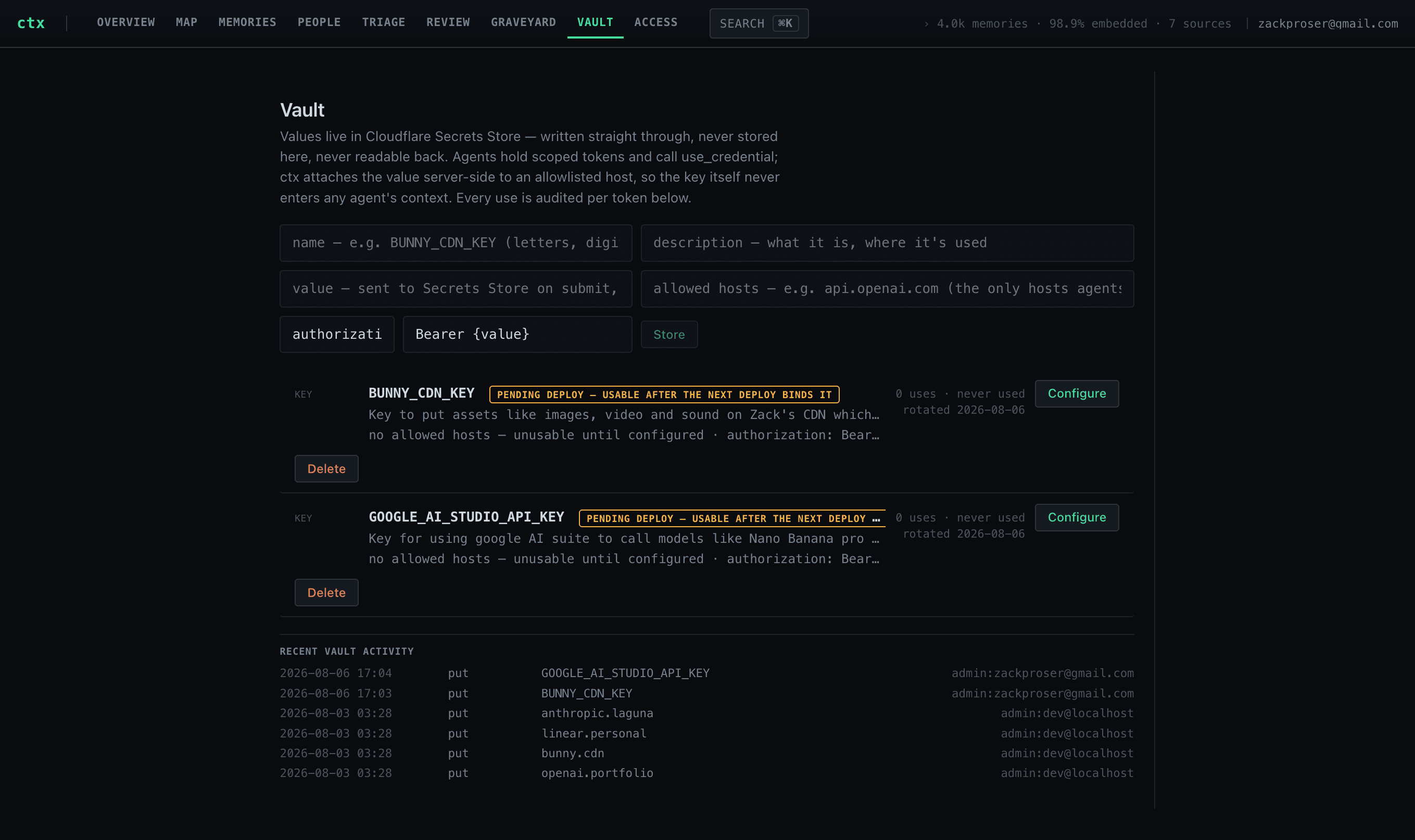Click the openai.portfolio activity entry
Viewport: 1415px width, 840px height.
click(706, 773)
